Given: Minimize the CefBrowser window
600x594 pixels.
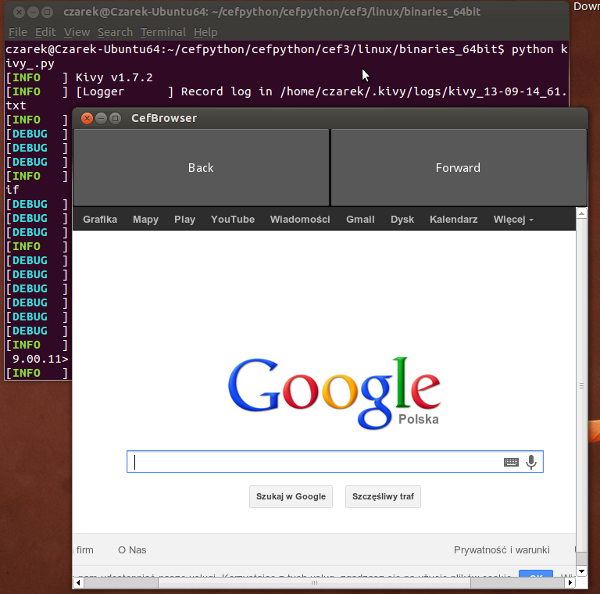Looking at the screenshot, I should pos(102,118).
